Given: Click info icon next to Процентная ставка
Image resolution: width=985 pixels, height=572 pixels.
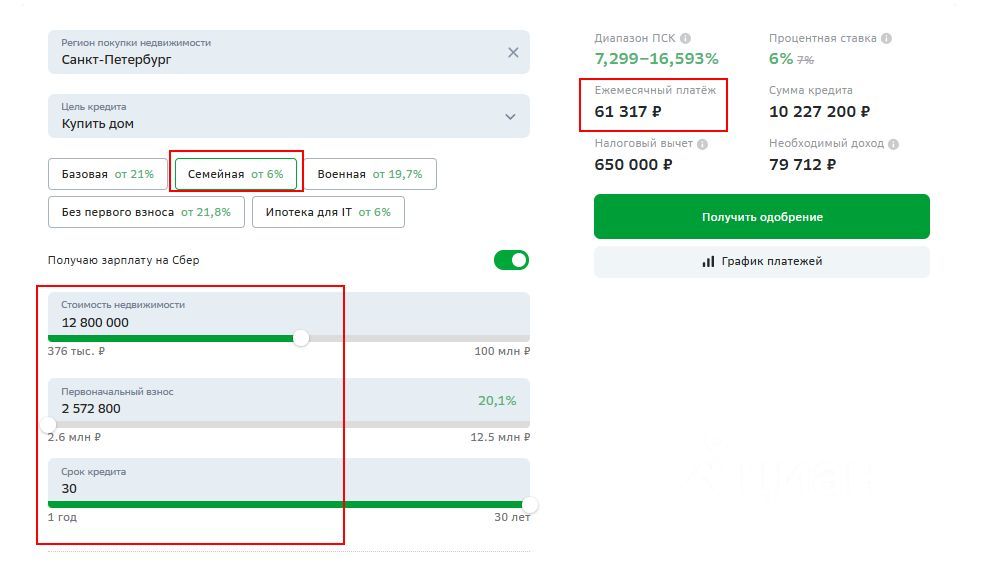Looking at the screenshot, I should tap(886, 38).
